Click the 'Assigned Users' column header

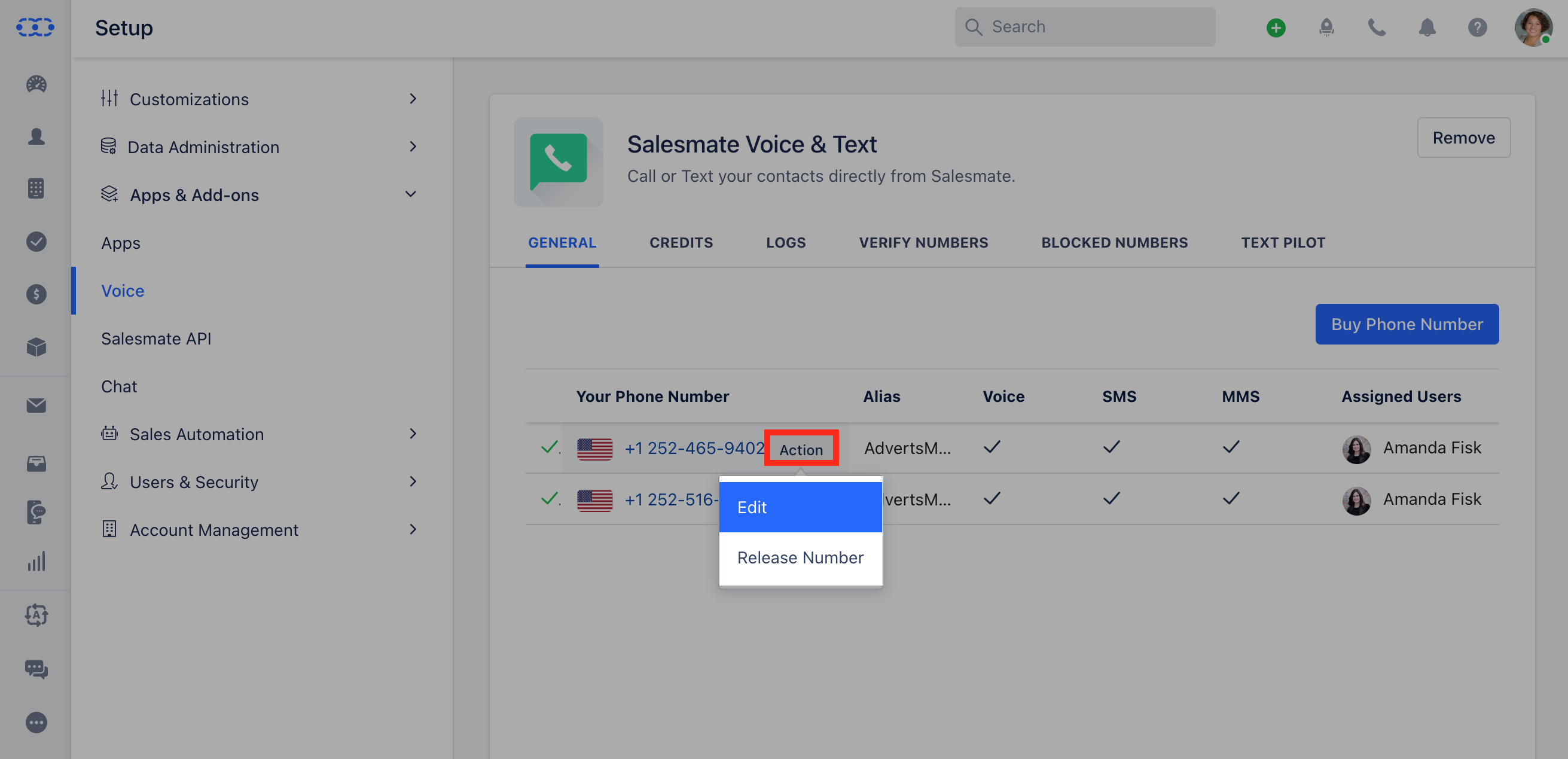click(x=1401, y=397)
